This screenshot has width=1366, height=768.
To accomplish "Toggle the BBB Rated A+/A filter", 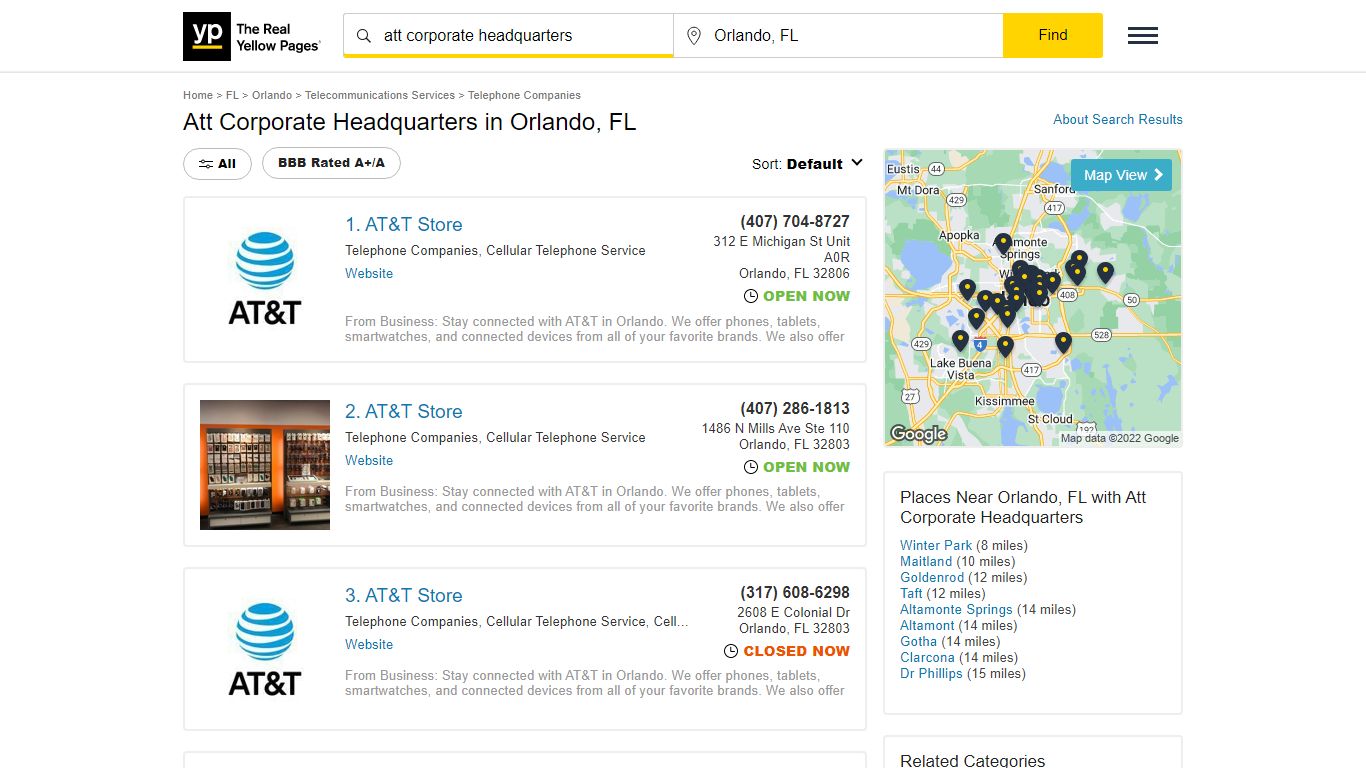I will [331, 163].
